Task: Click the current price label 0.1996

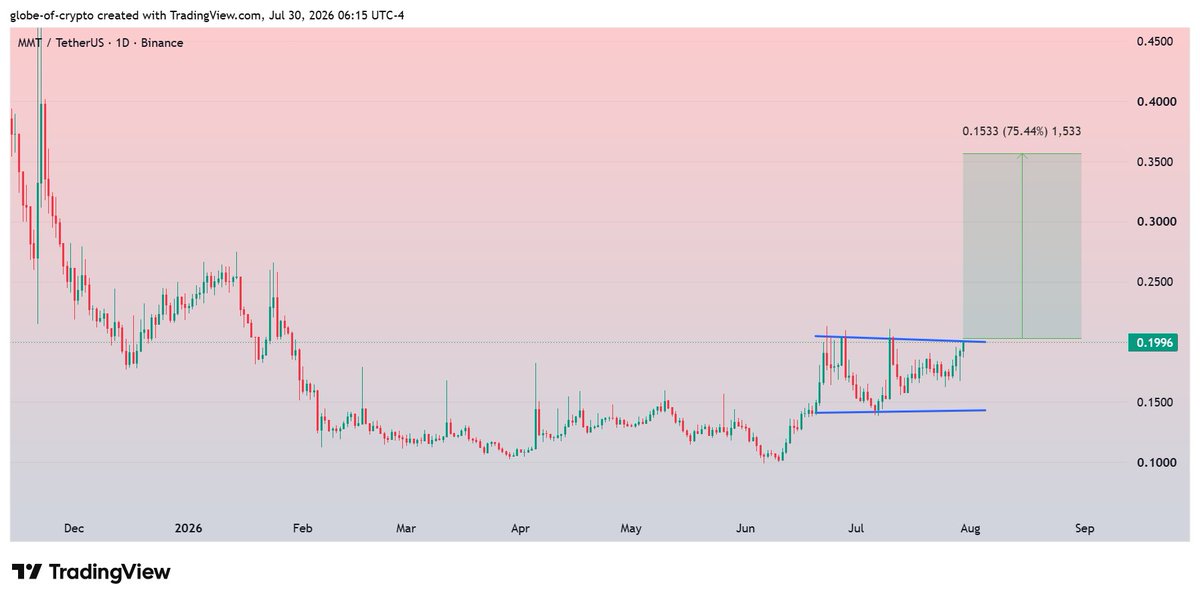Action: [1153, 343]
